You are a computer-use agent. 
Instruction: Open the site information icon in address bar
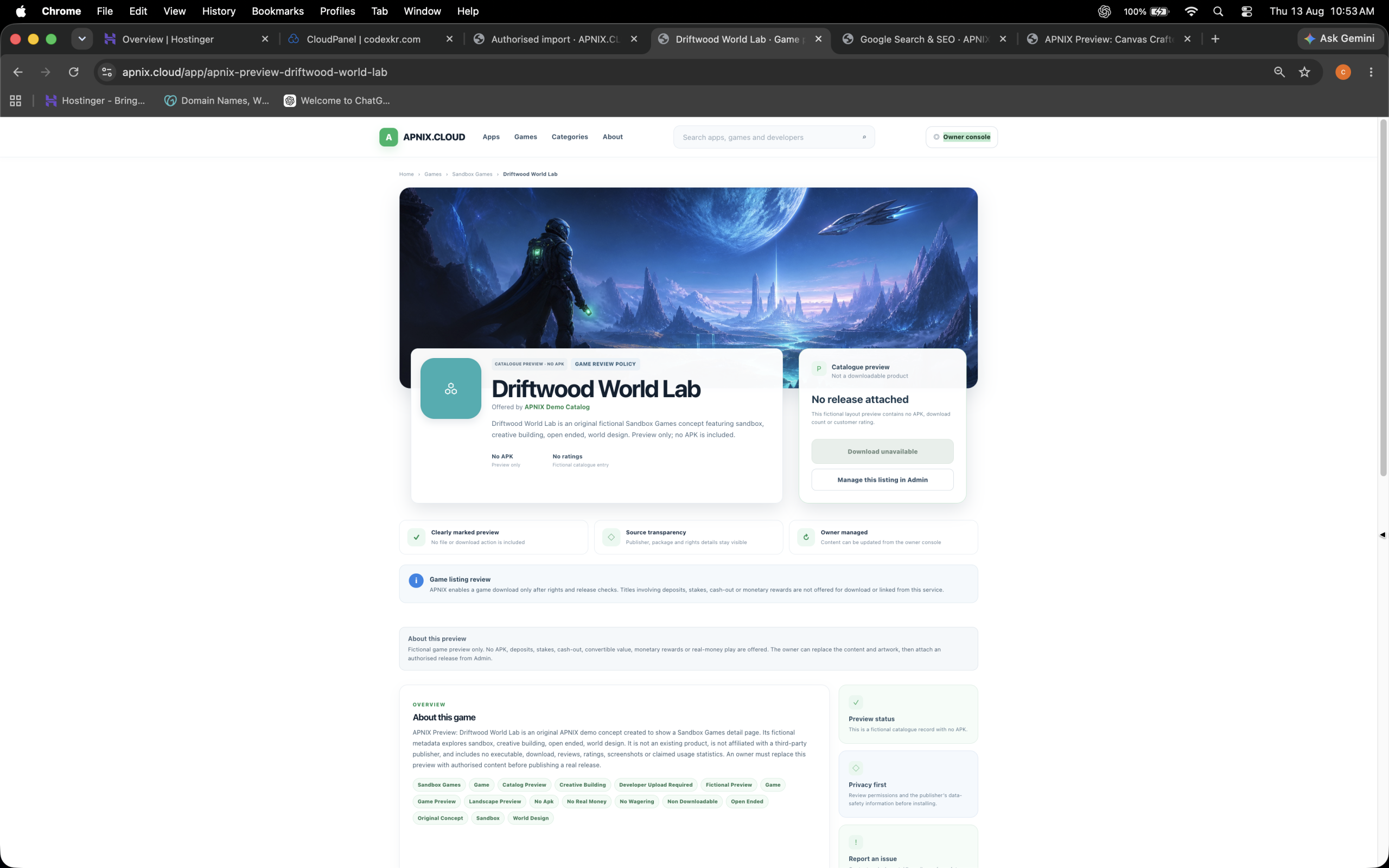pyautogui.click(x=107, y=72)
